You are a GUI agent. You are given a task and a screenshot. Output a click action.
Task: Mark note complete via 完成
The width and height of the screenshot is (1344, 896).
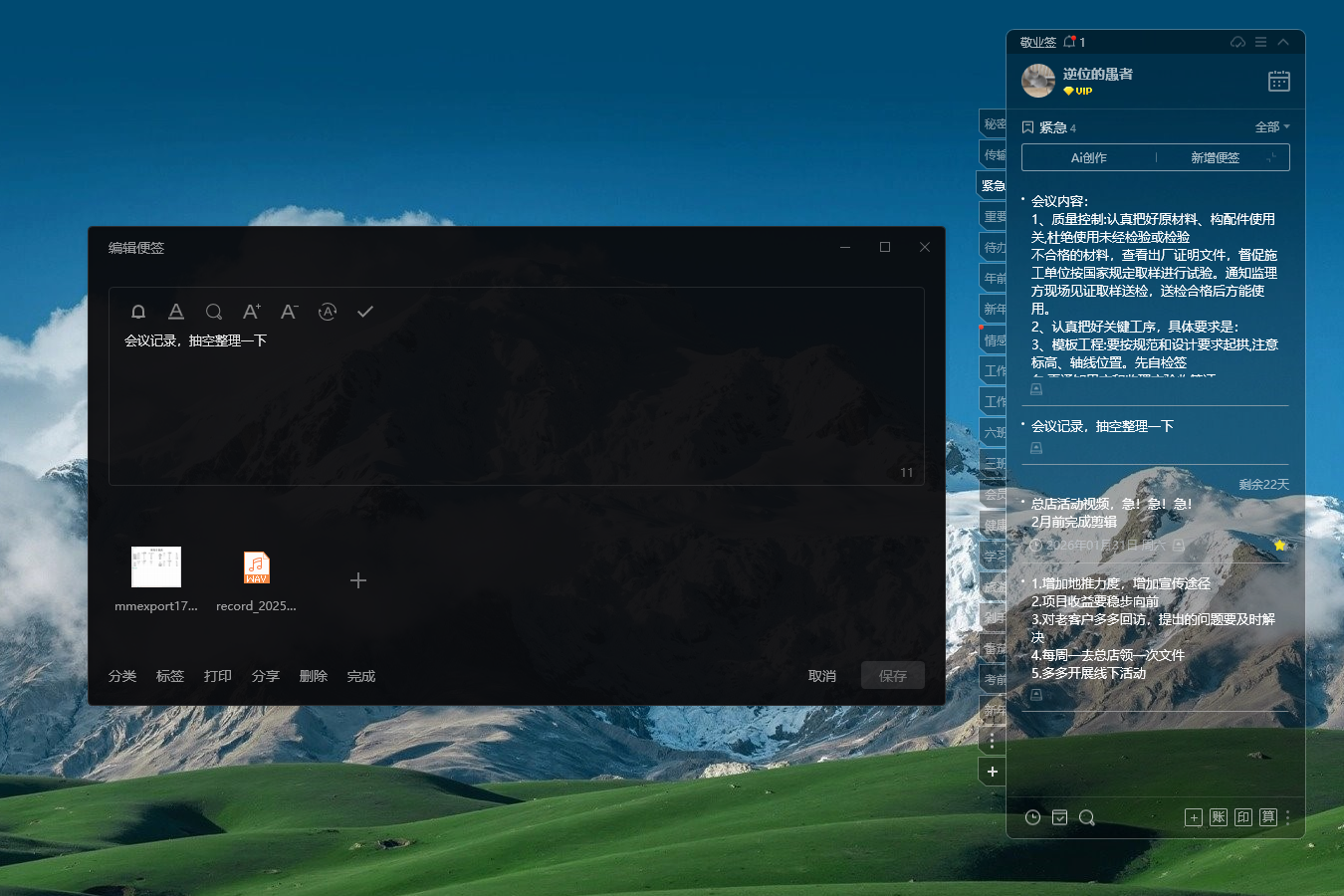[360, 676]
